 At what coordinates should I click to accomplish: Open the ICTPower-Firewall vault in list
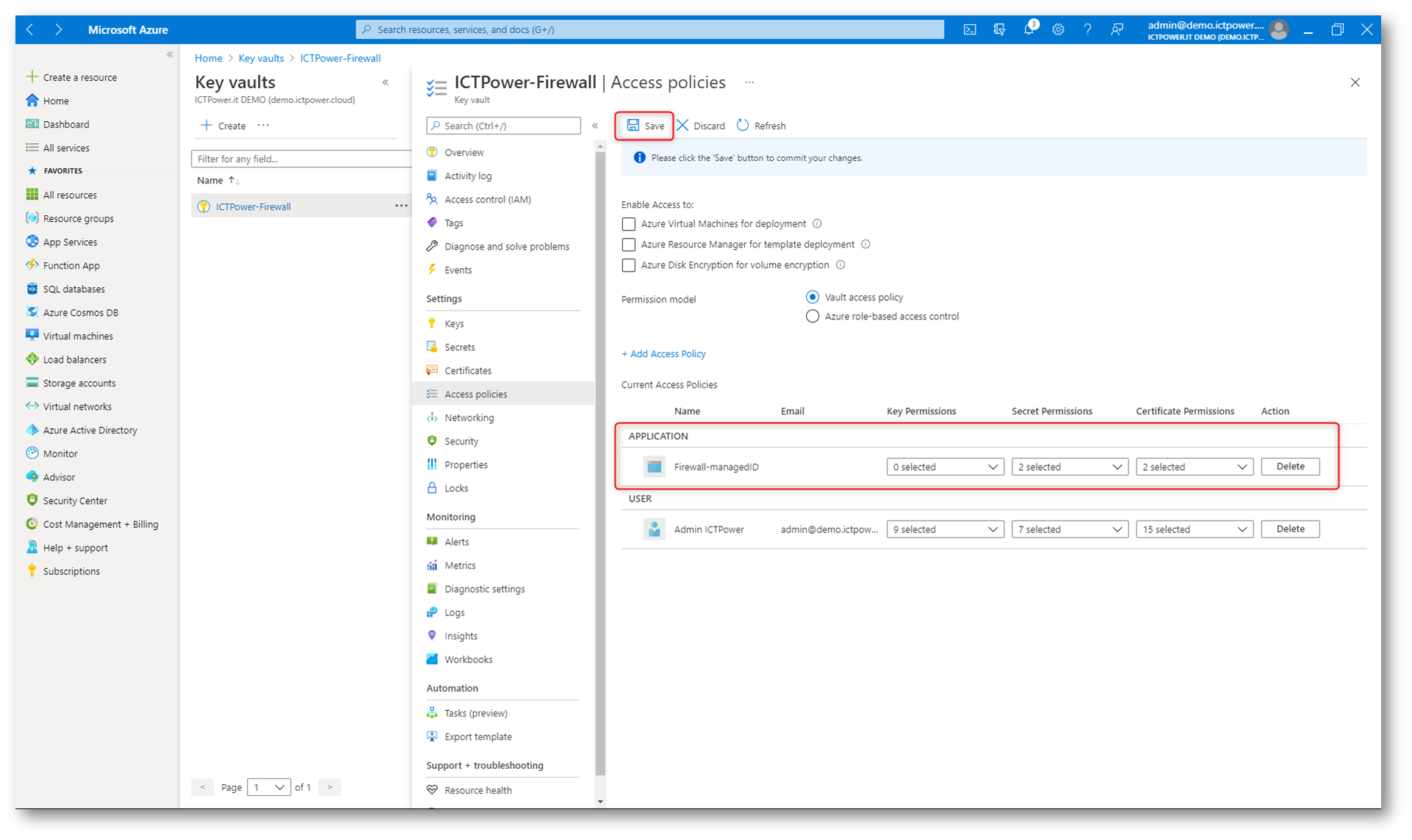[x=253, y=206]
